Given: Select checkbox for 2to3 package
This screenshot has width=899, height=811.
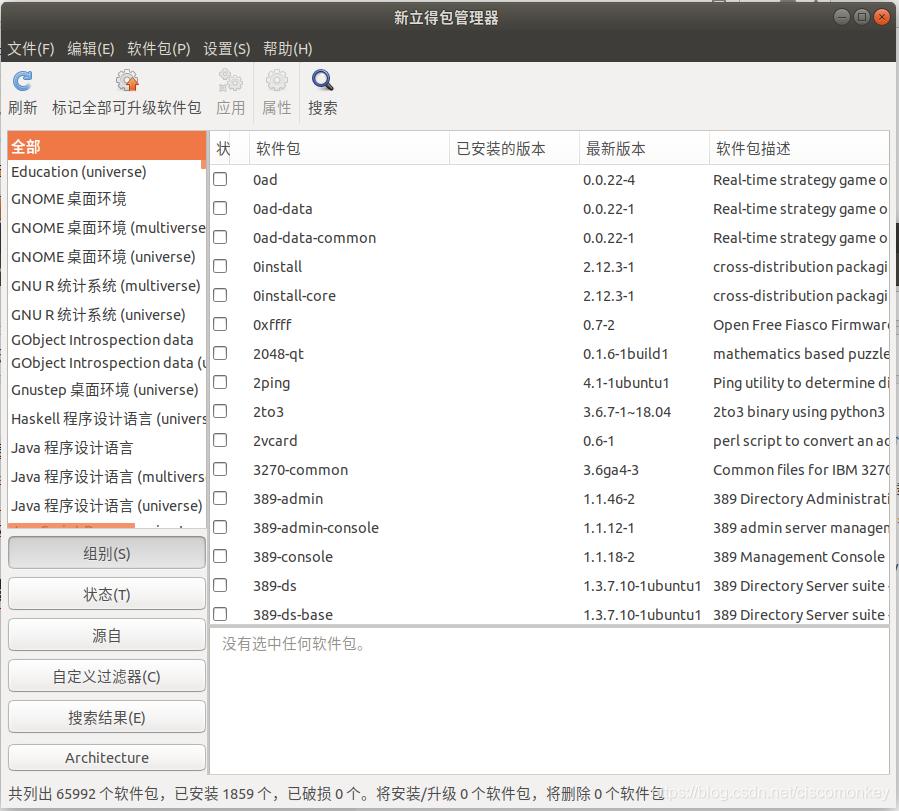Looking at the screenshot, I should click(220, 412).
